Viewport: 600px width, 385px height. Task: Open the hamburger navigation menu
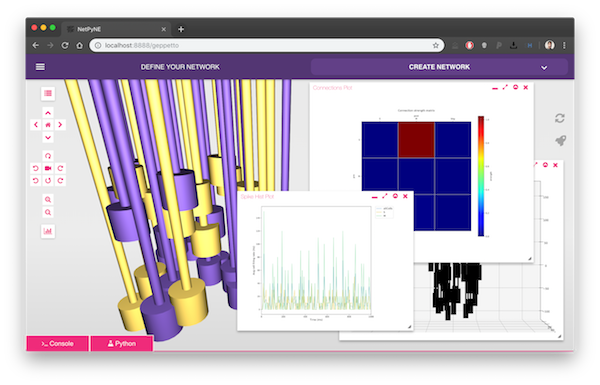pos(40,67)
